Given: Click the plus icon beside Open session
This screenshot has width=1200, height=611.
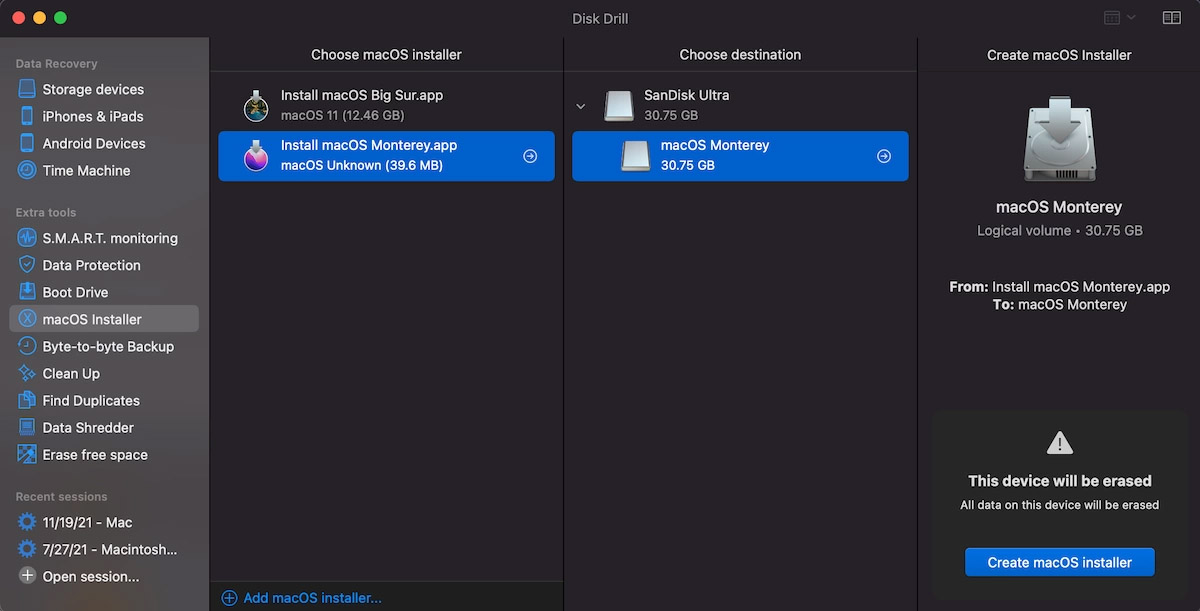Looking at the screenshot, I should point(27,576).
